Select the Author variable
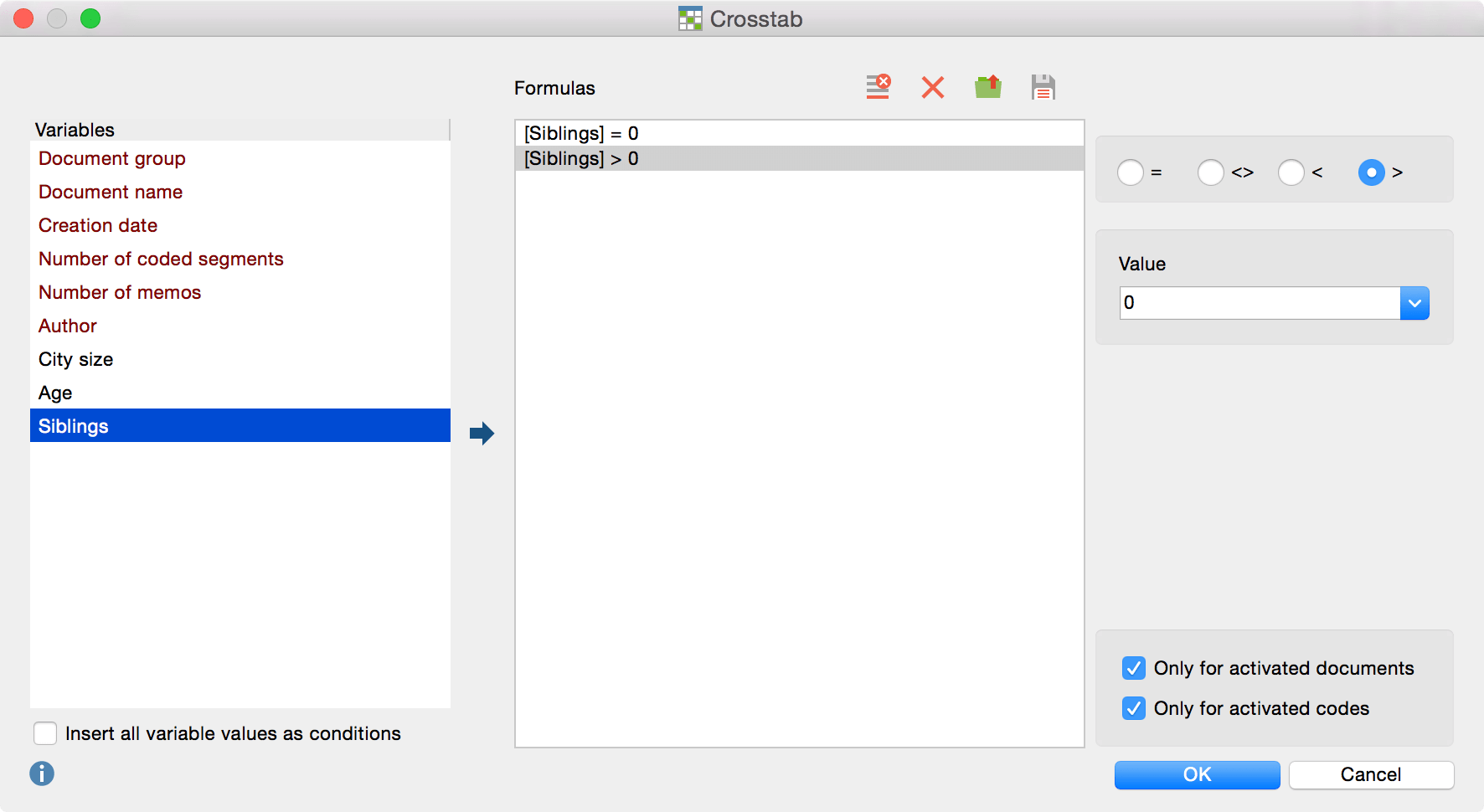Screen dimensions: 1484x812 tap(240, 326)
